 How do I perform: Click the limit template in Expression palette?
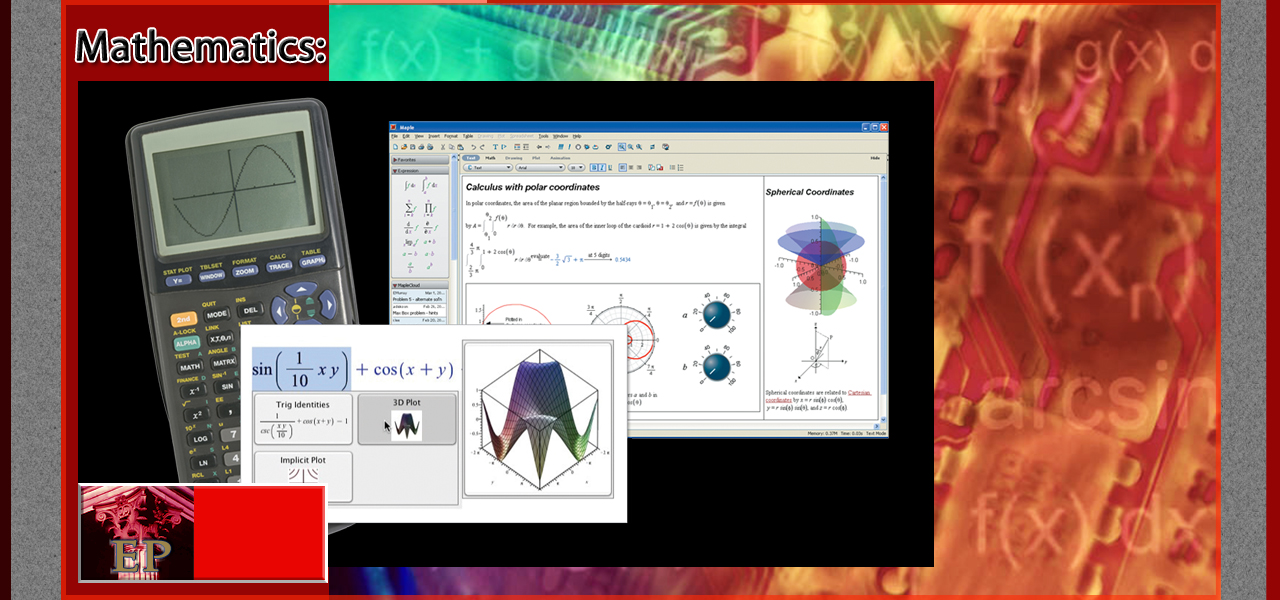[408, 242]
